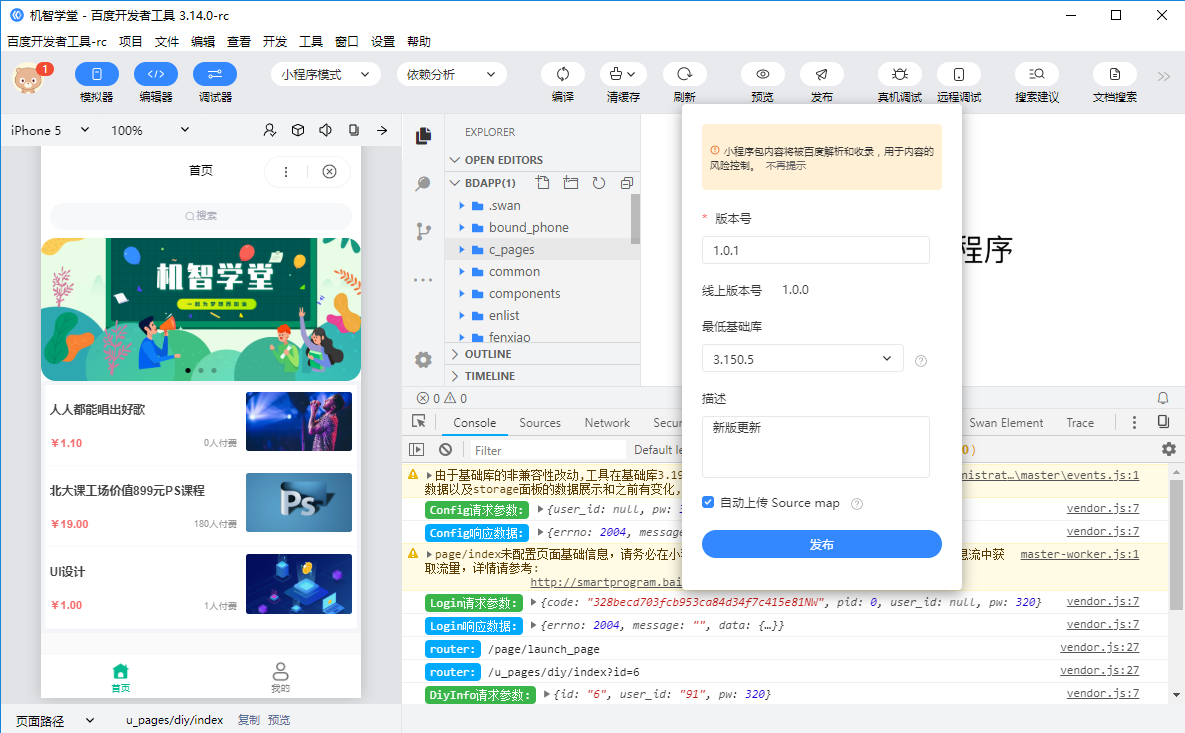
Task: Open the 文件 menu
Action: coord(167,42)
